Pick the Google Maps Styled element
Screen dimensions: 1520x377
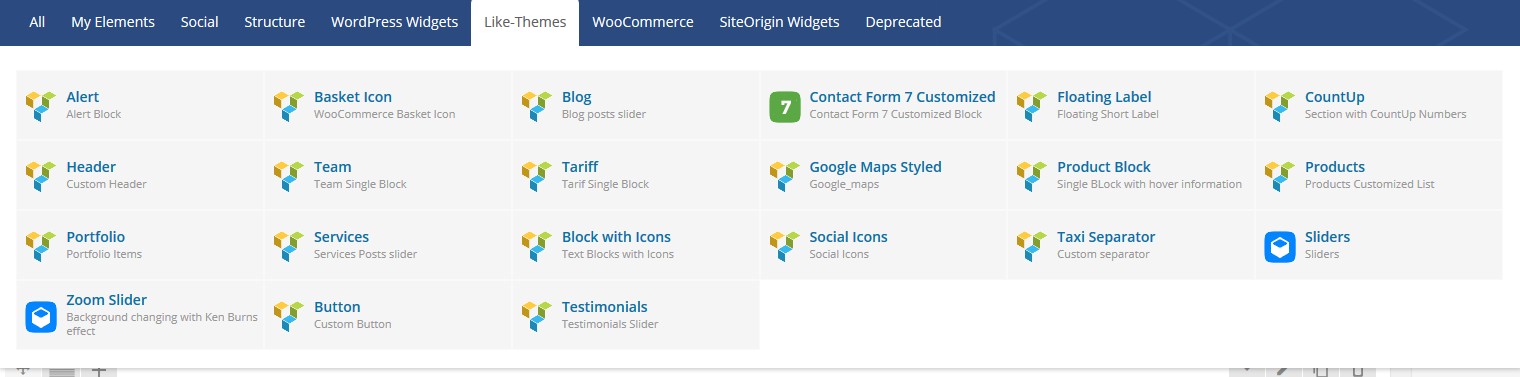click(883, 175)
